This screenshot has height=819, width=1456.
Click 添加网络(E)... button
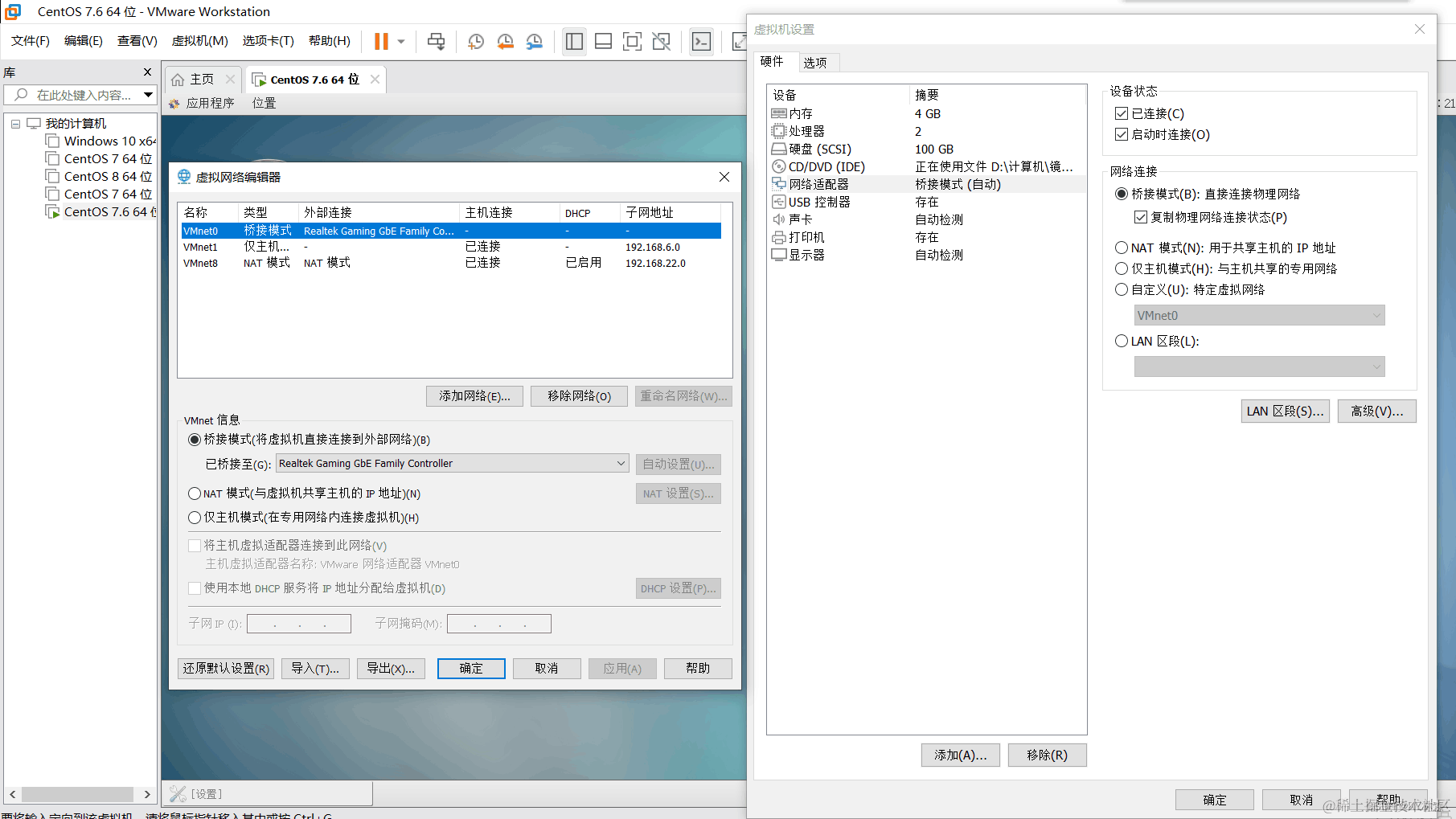(x=474, y=396)
